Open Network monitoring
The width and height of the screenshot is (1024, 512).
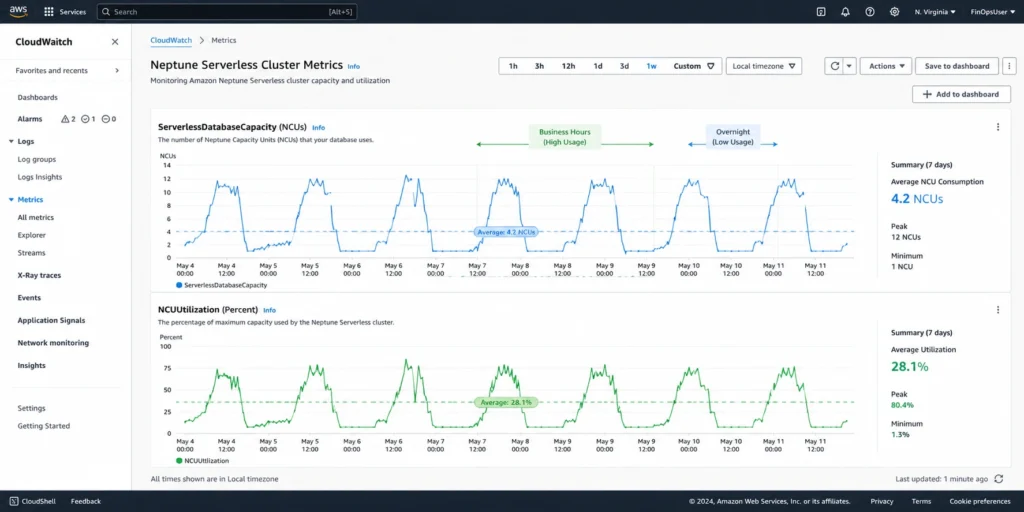click(x=53, y=343)
